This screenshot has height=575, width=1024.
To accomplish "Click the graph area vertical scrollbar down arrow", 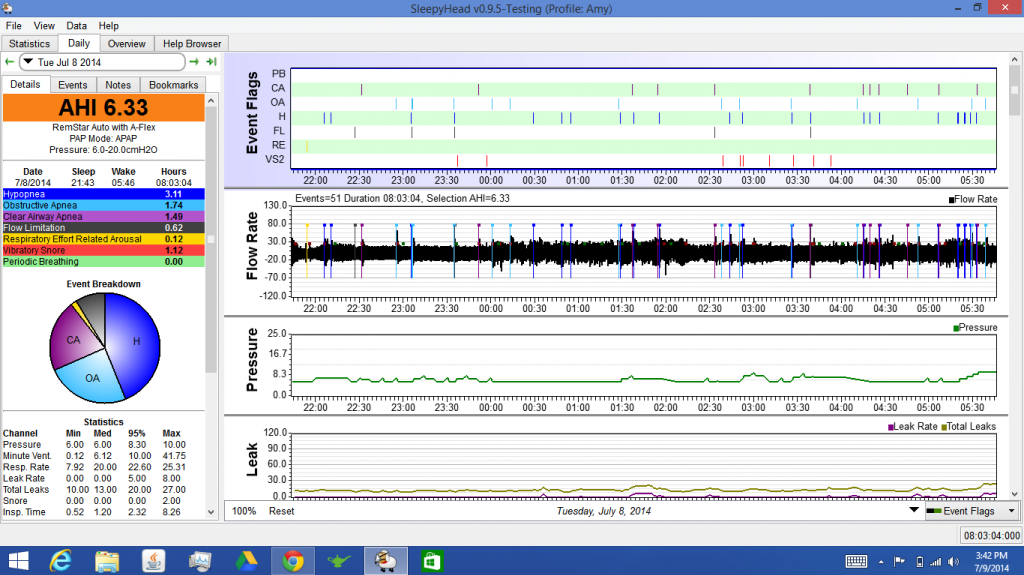I will 1015,492.
